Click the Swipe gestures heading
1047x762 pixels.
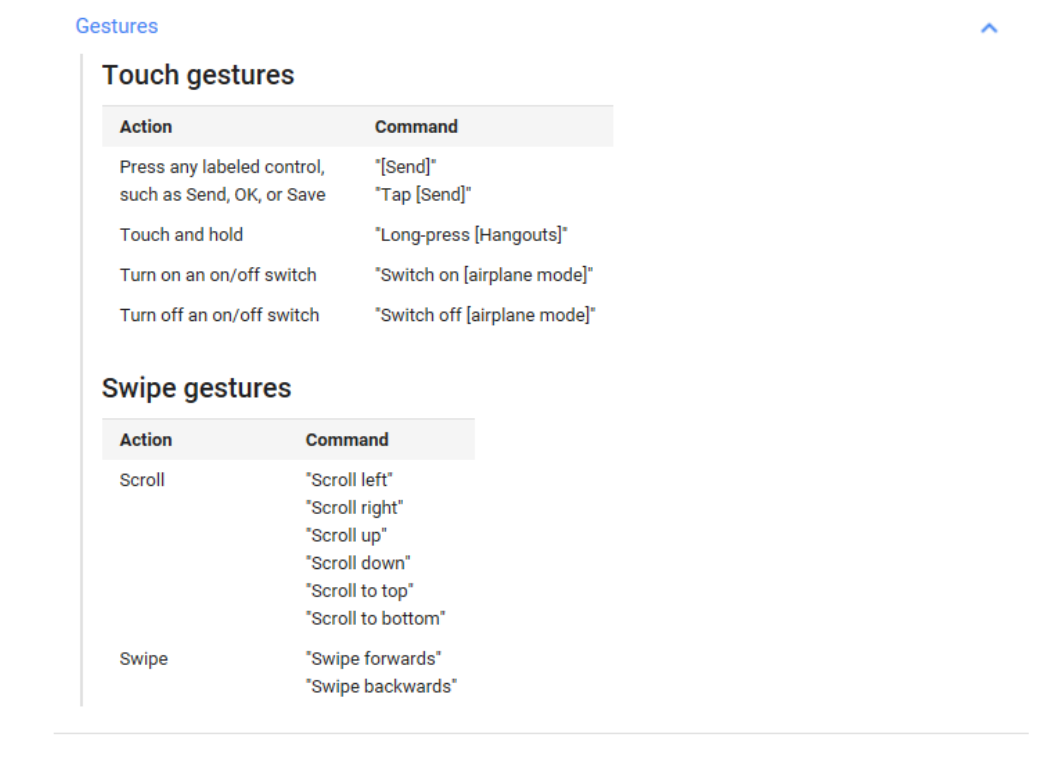[x=196, y=388]
